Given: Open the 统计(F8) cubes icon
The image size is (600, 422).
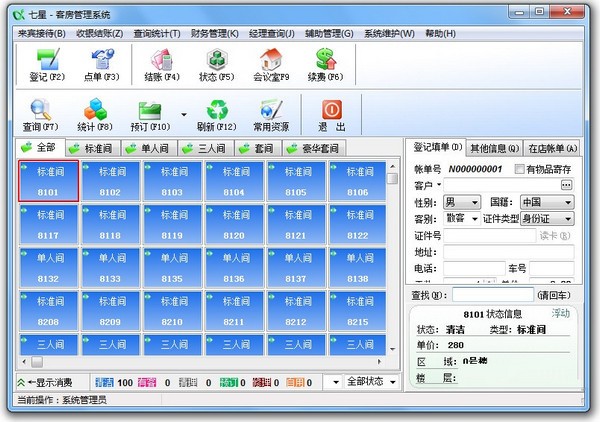Looking at the screenshot, I should (x=95, y=109).
